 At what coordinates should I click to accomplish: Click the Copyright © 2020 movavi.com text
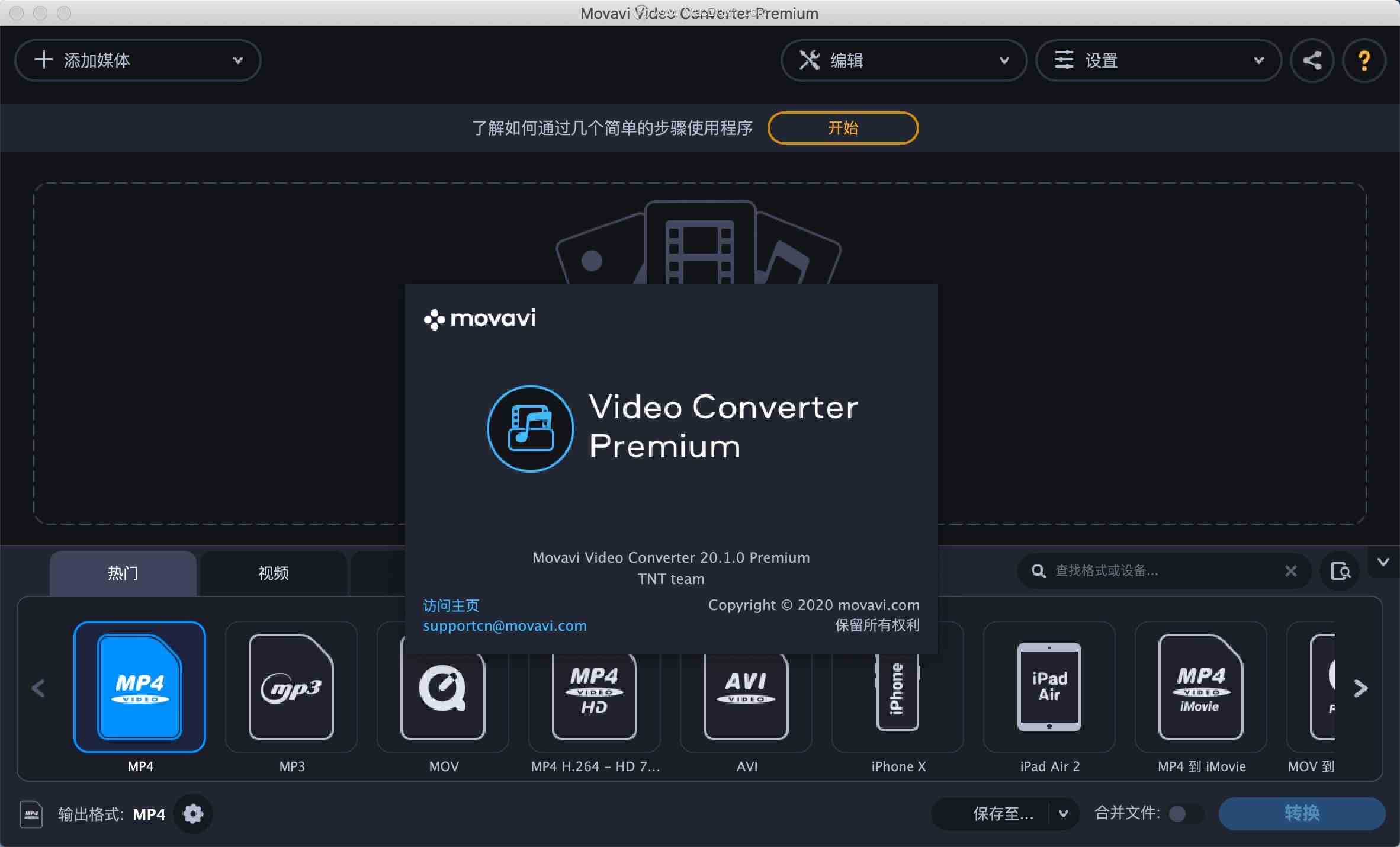[814, 605]
